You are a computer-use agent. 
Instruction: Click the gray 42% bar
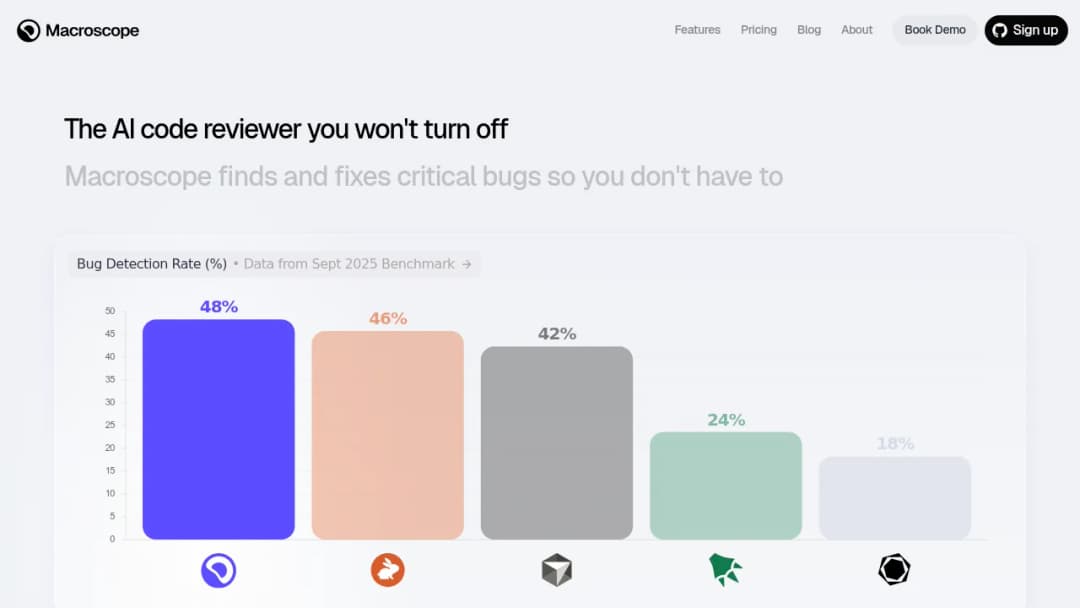(557, 443)
